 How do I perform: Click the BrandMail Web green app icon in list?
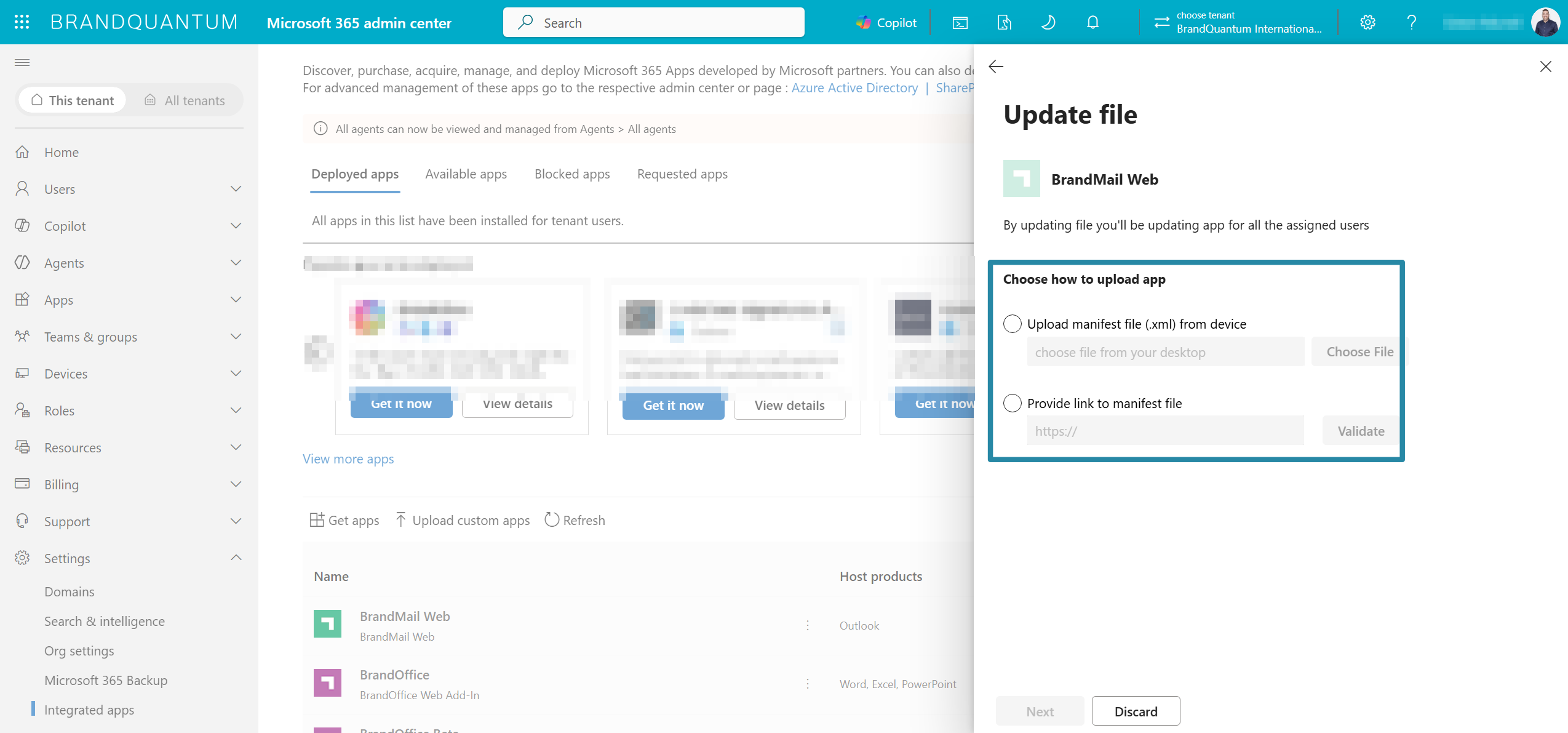coord(327,624)
